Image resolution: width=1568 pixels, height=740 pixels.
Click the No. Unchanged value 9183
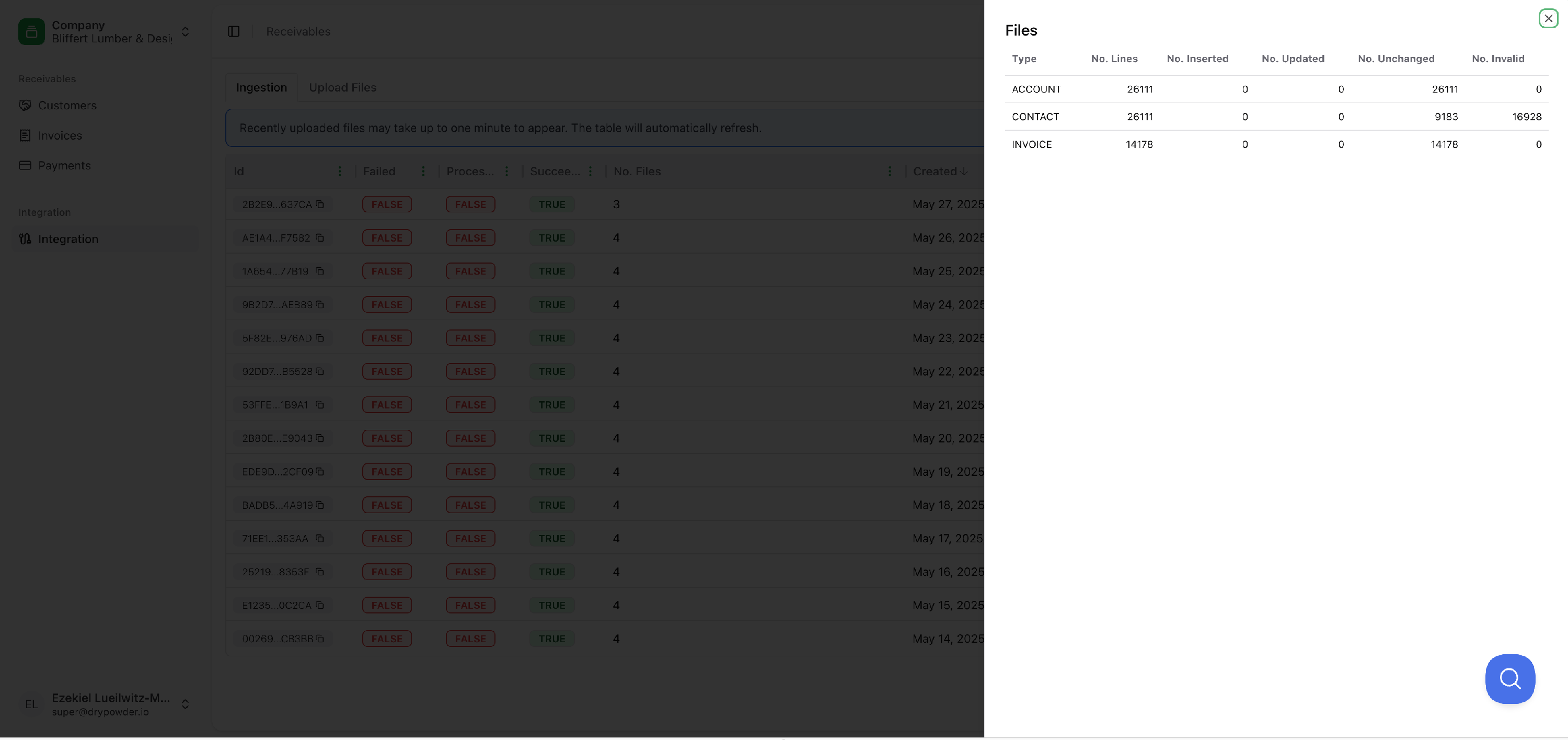pyautogui.click(x=1446, y=116)
